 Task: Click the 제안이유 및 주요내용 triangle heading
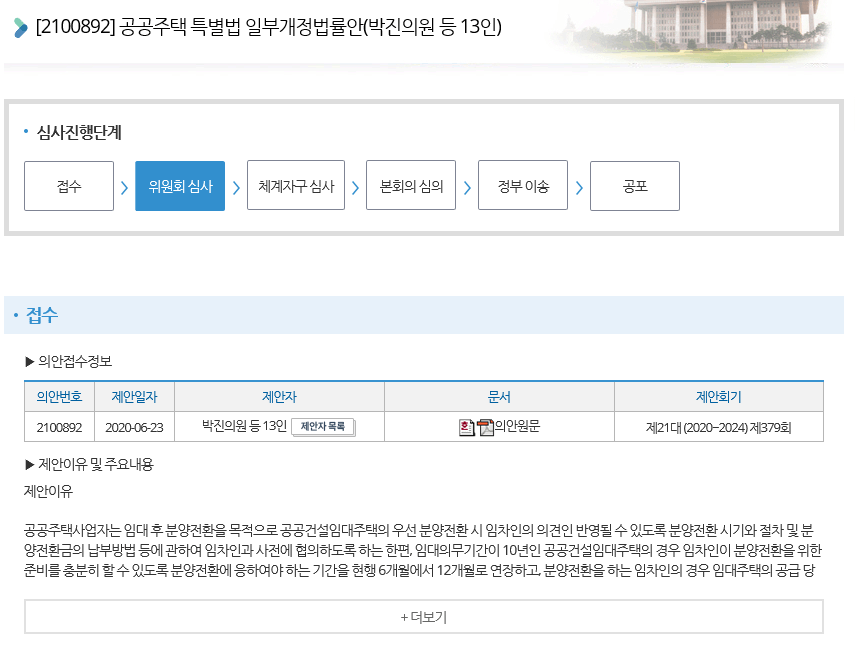click(88, 464)
